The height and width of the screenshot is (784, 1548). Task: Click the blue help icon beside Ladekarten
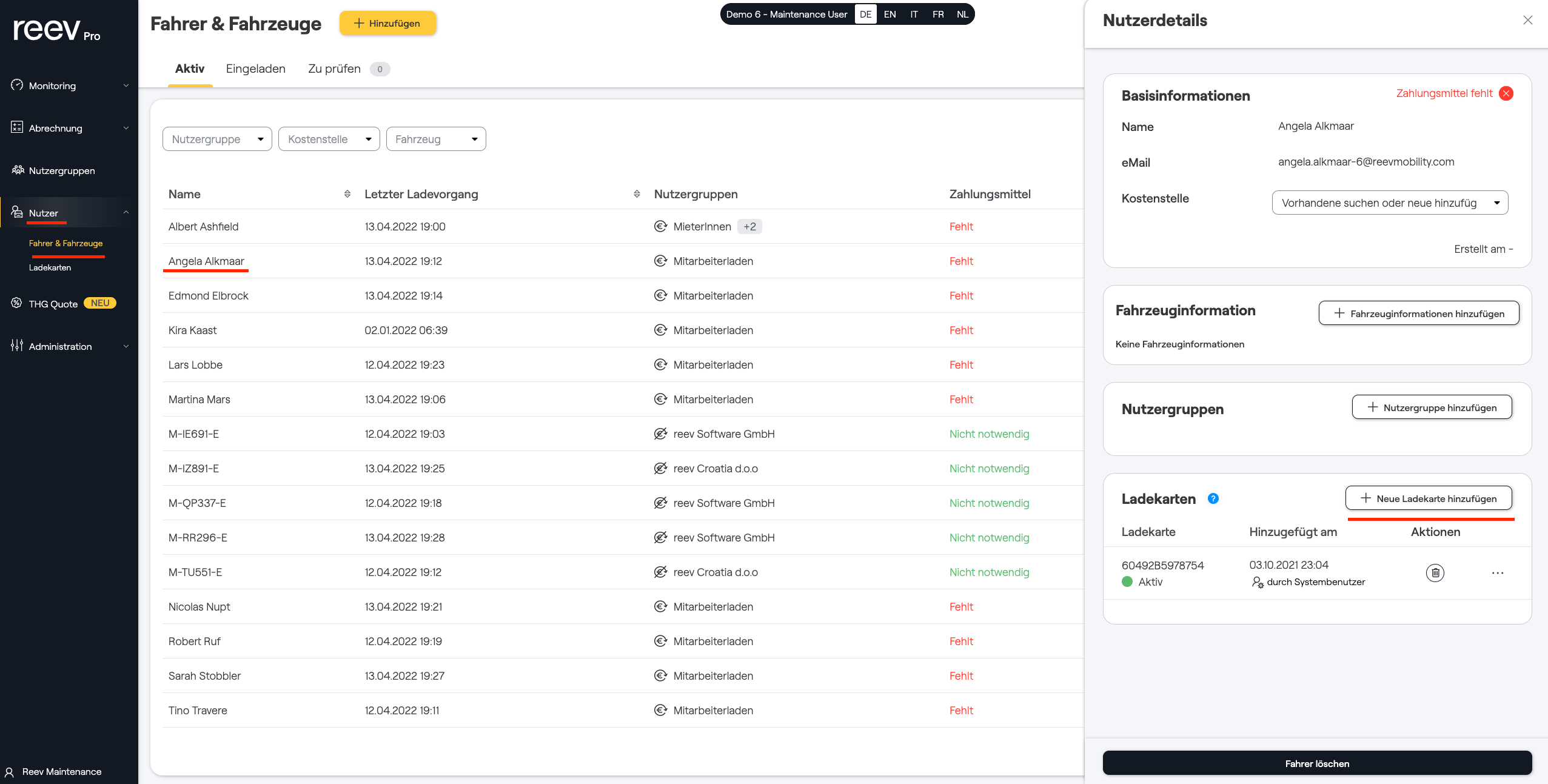click(1213, 498)
